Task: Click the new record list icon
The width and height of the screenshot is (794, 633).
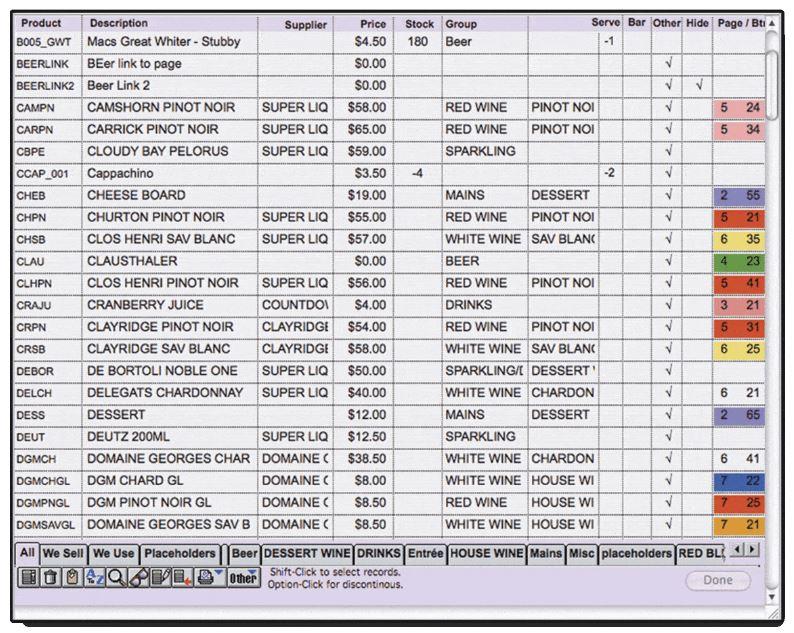Action: (x=28, y=577)
